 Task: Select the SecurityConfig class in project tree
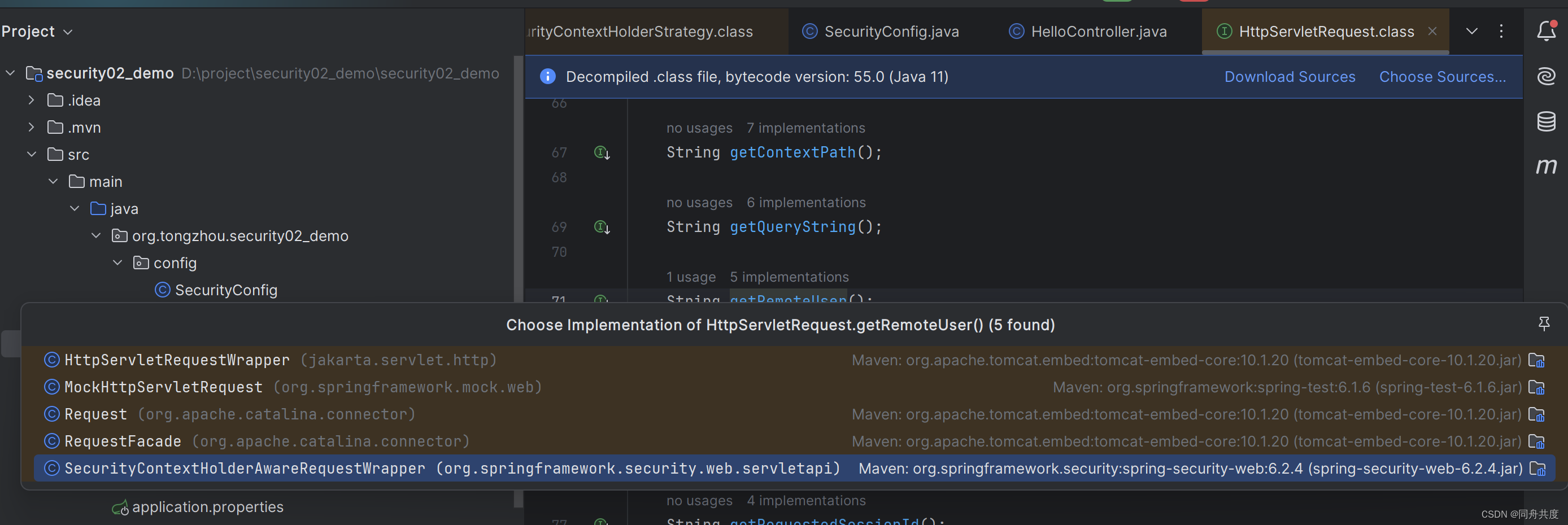226,290
